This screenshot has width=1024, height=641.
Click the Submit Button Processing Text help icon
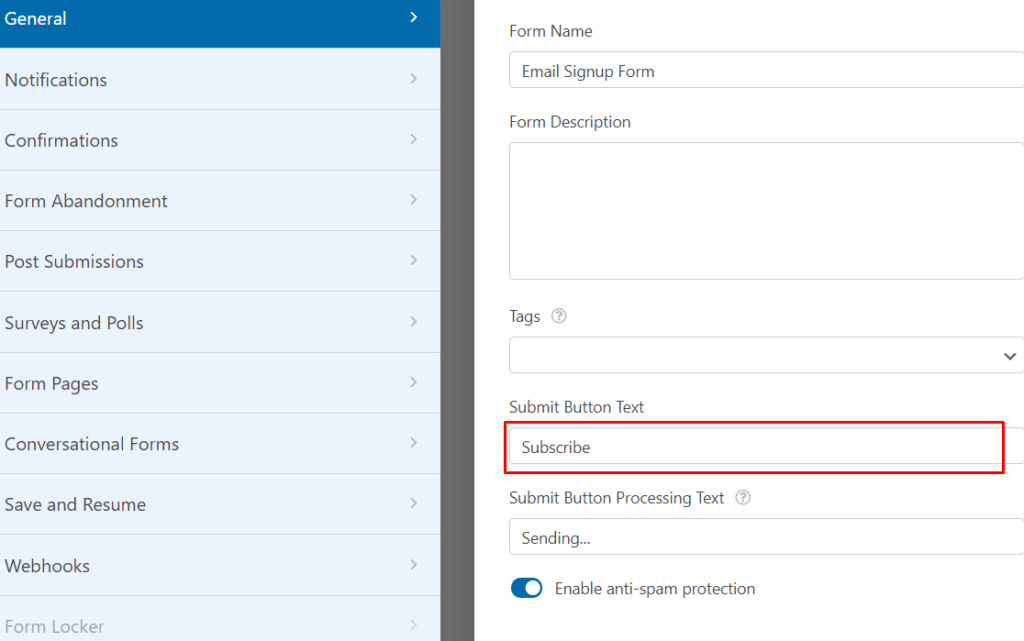742,498
